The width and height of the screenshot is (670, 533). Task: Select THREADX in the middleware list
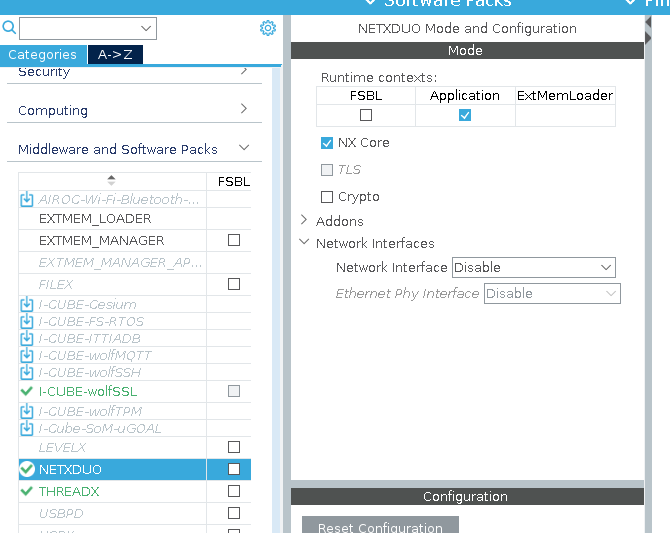coord(69,492)
